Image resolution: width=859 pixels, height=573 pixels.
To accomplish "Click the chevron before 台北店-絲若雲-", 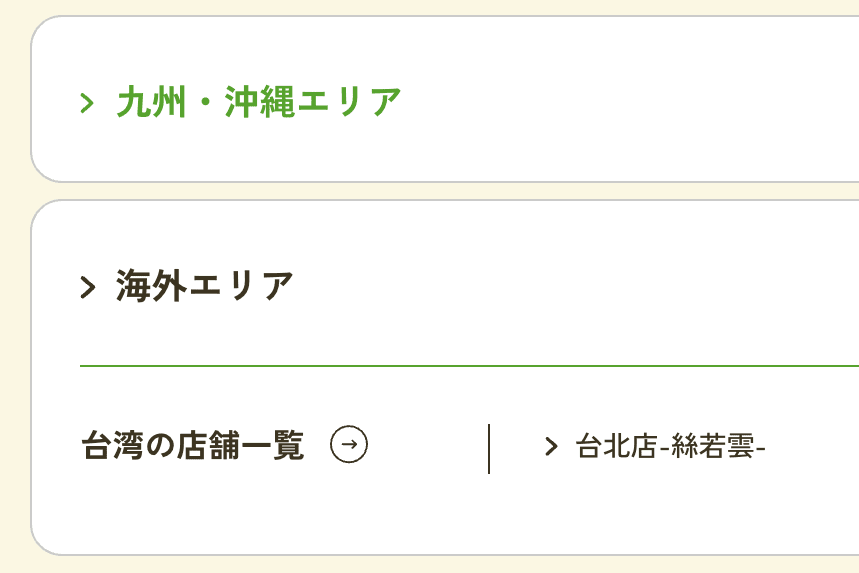I will [x=551, y=446].
